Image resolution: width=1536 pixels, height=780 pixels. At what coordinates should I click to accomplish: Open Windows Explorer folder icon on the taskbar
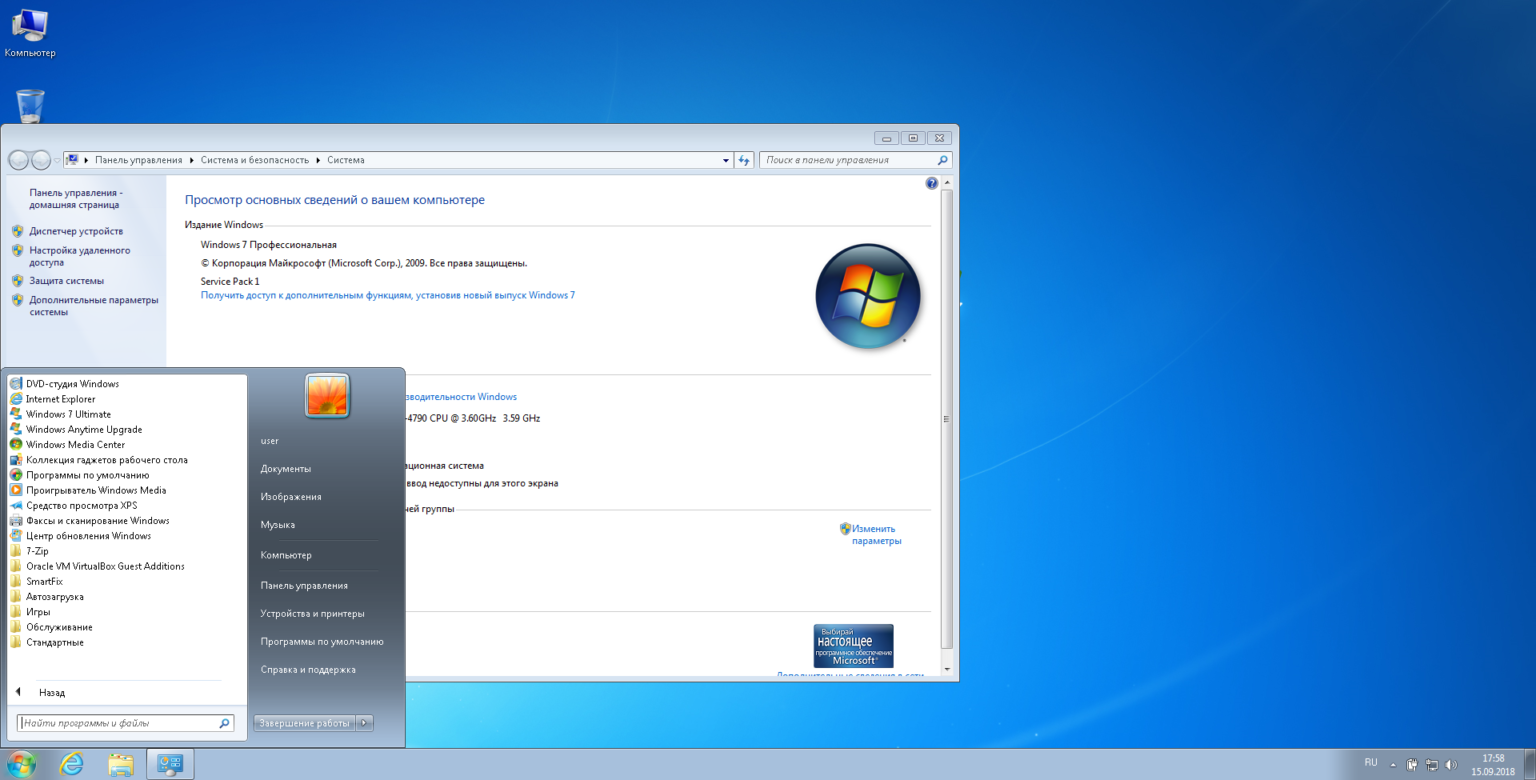(121, 765)
